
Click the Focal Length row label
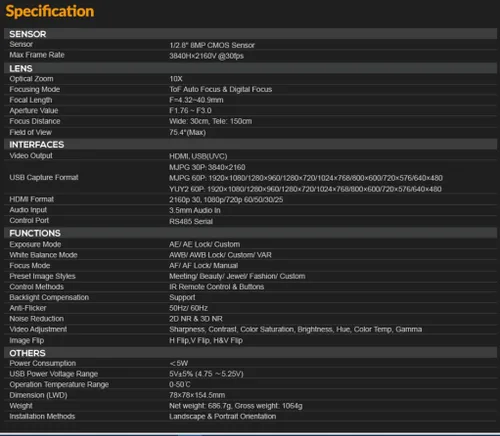[x=31, y=100]
